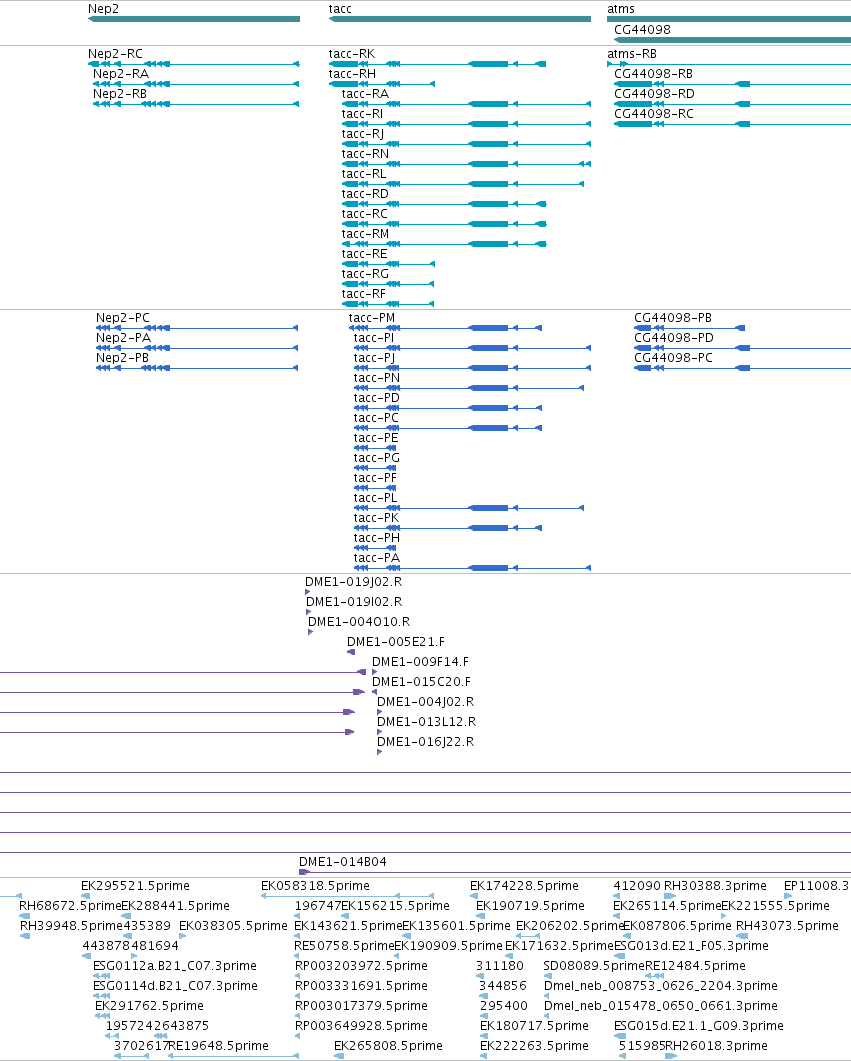Select the atms gene bar
The image size is (851, 1061).
click(x=729, y=19)
